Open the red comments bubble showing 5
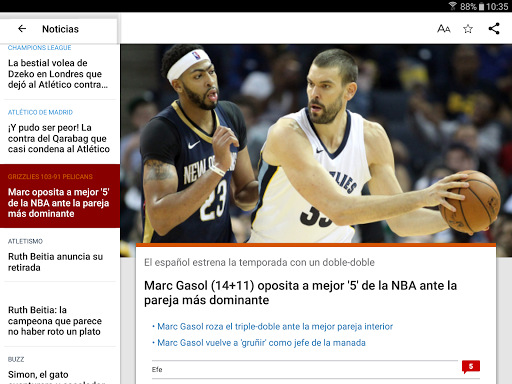 [x=471, y=367]
